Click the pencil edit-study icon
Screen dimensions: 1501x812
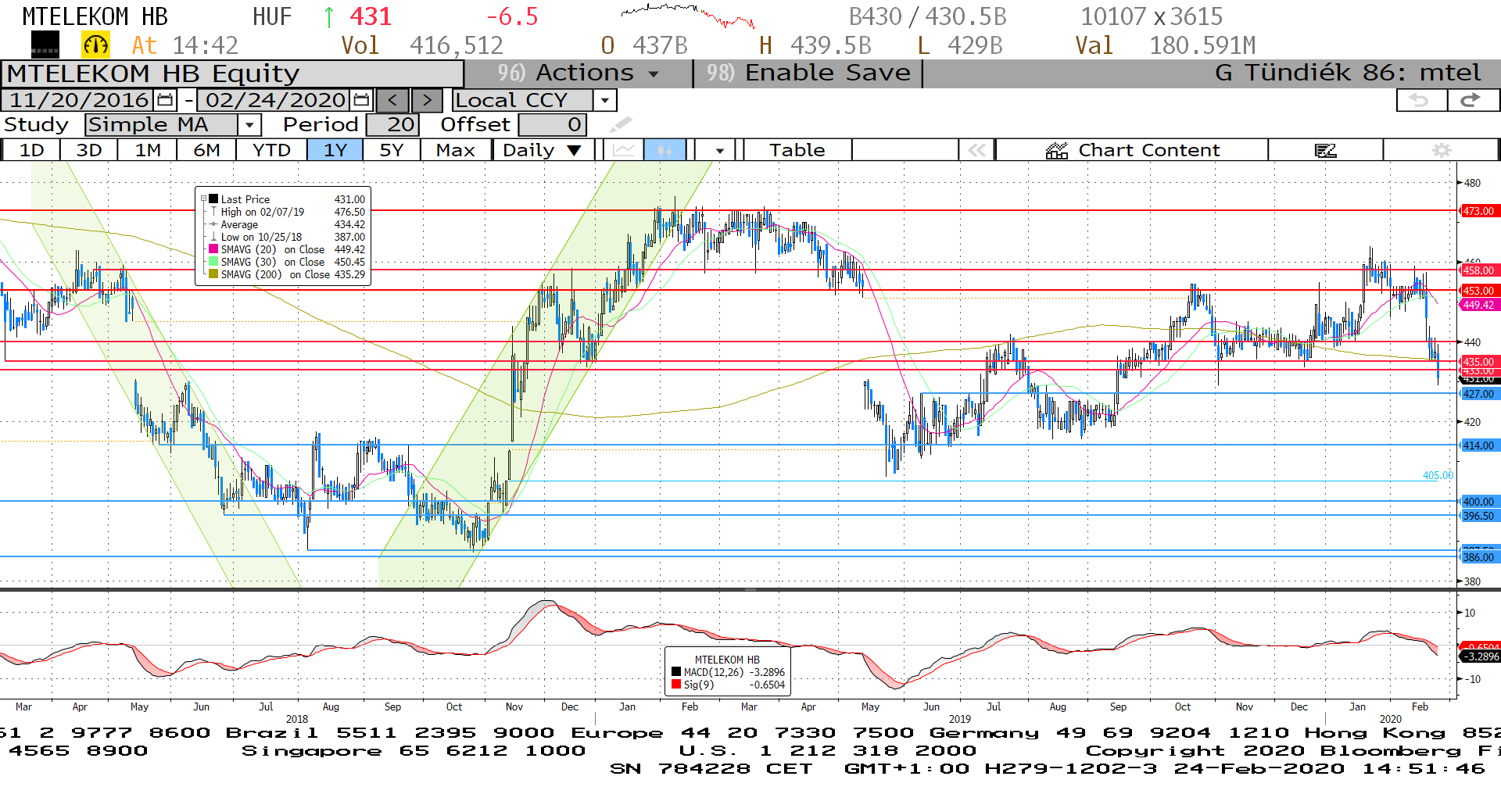tap(621, 124)
